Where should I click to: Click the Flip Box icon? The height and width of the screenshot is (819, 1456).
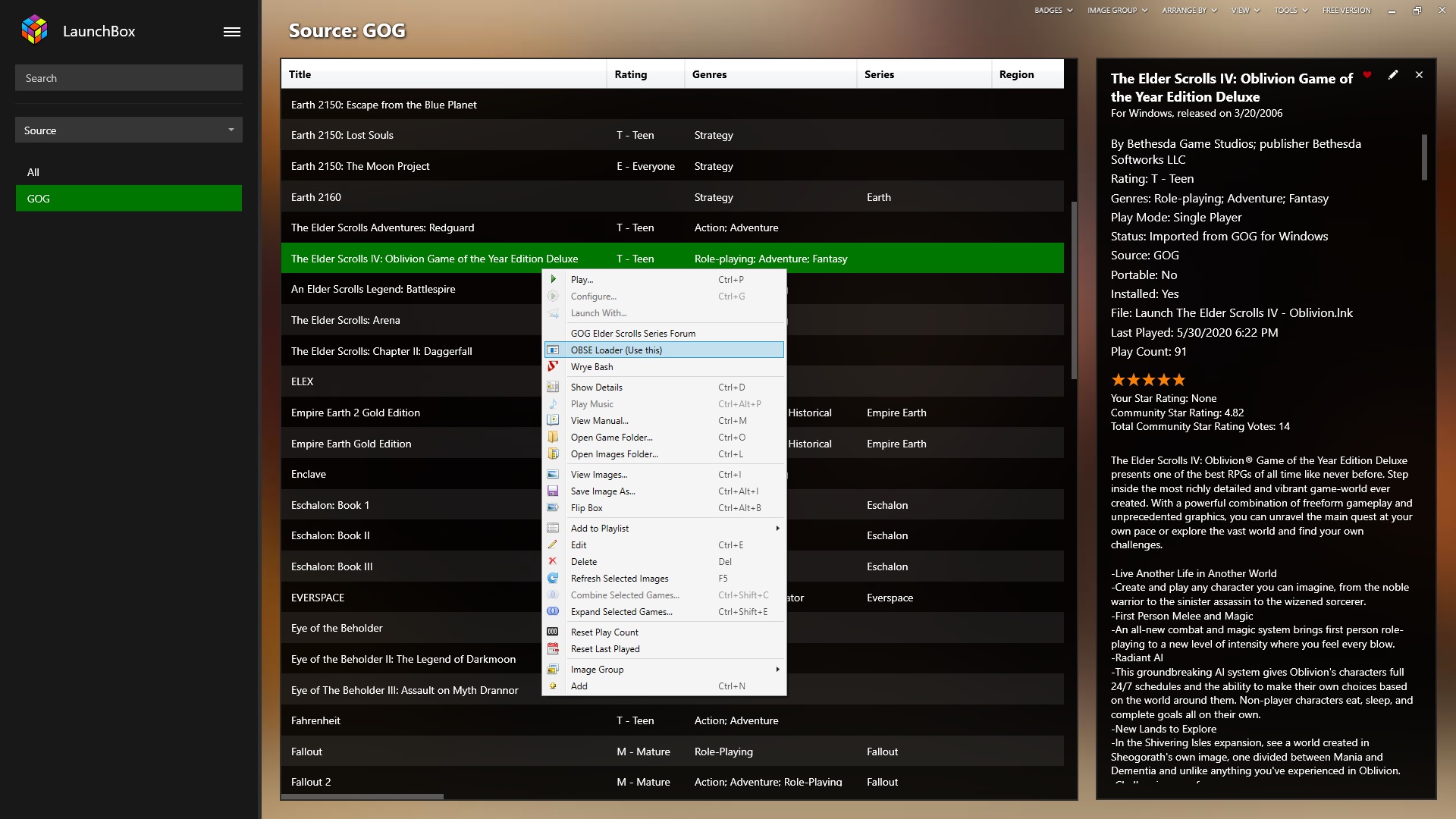(x=553, y=507)
